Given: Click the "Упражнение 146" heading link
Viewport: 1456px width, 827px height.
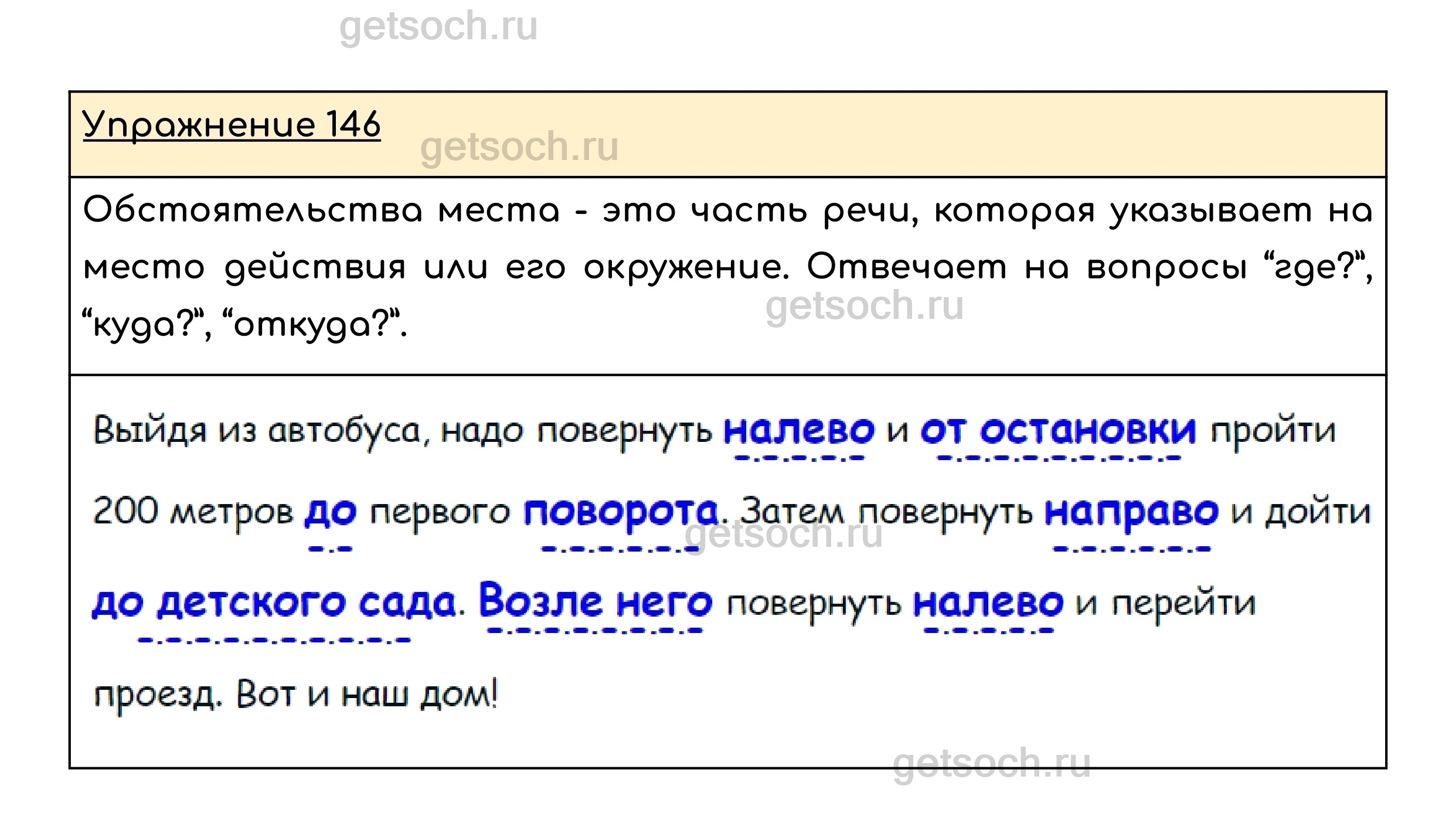Looking at the screenshot, I should click(x=232, y=125).
